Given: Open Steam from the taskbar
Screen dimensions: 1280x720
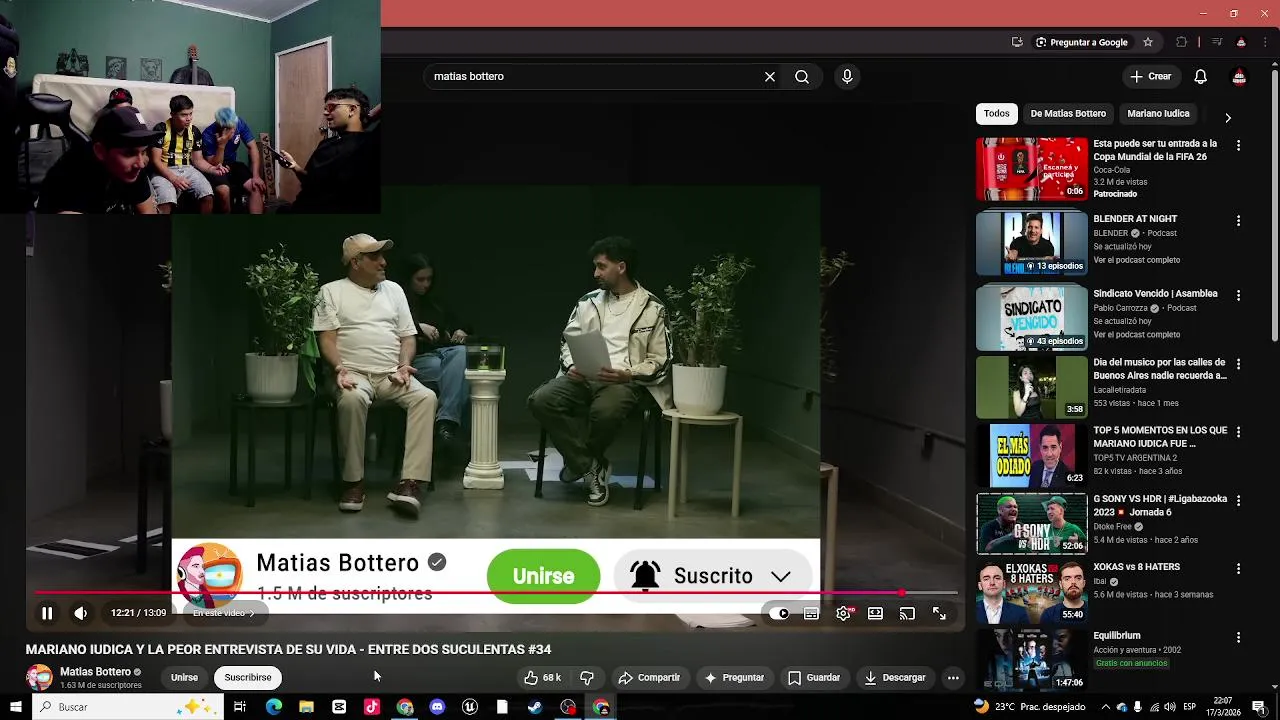Looking at the screenshot, I should [x=535, y=707].
